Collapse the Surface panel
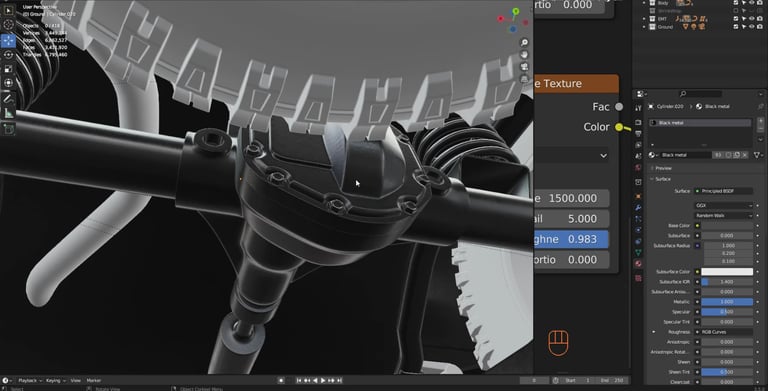768x391 pixels. [x=662, y=179]
